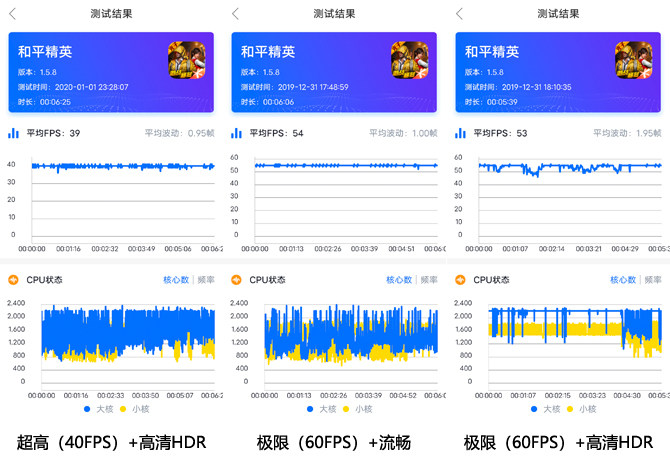This screenshot has width=670, height=461.
Task: Tap game icon in the 18:10:35 test card
Action: point(634,60)
